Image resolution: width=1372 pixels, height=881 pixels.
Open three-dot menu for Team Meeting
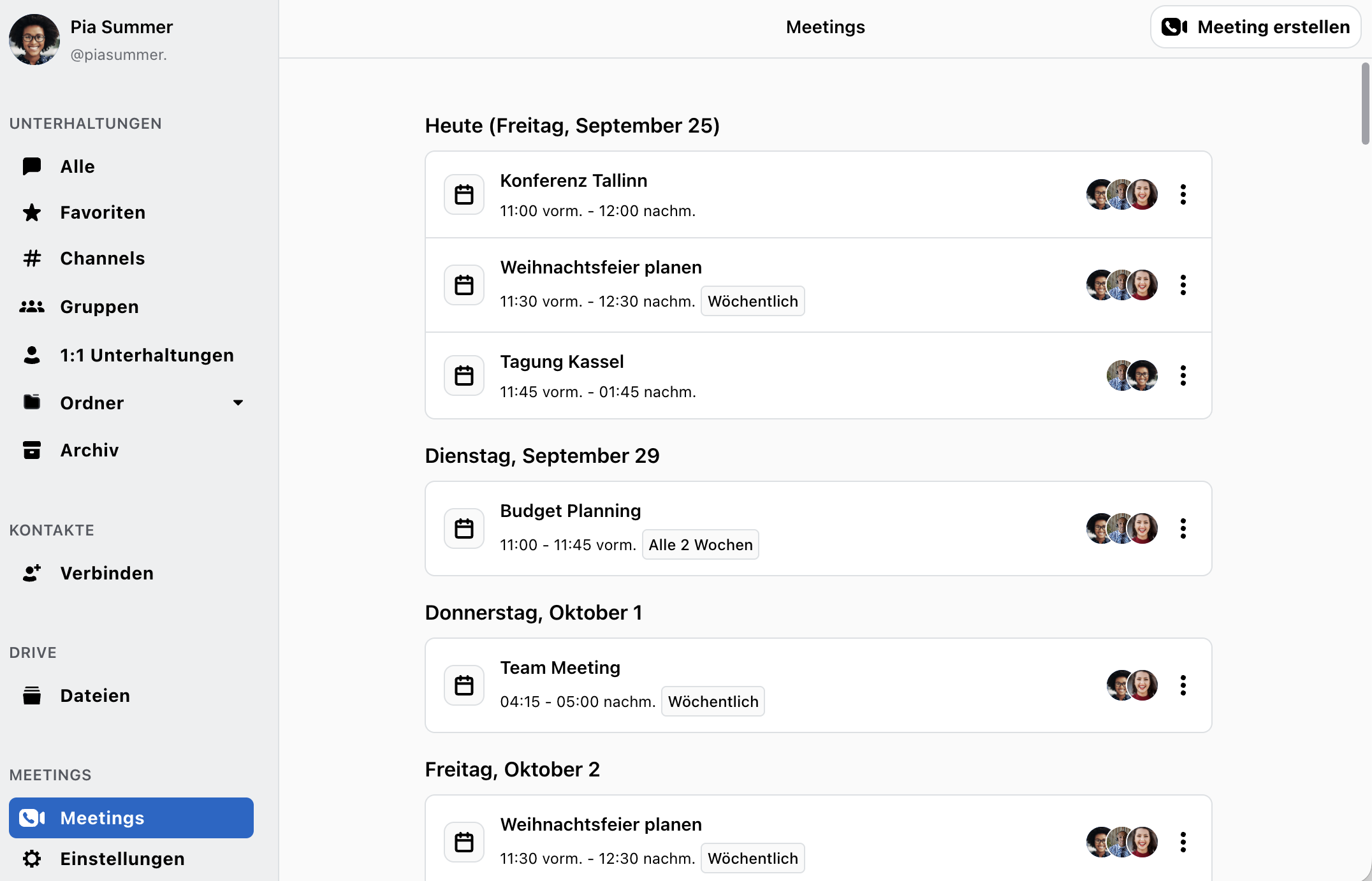1183,685
